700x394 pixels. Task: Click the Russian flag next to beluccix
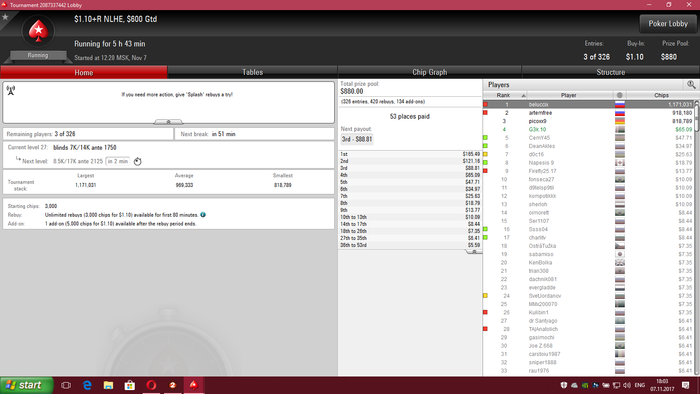620,104
